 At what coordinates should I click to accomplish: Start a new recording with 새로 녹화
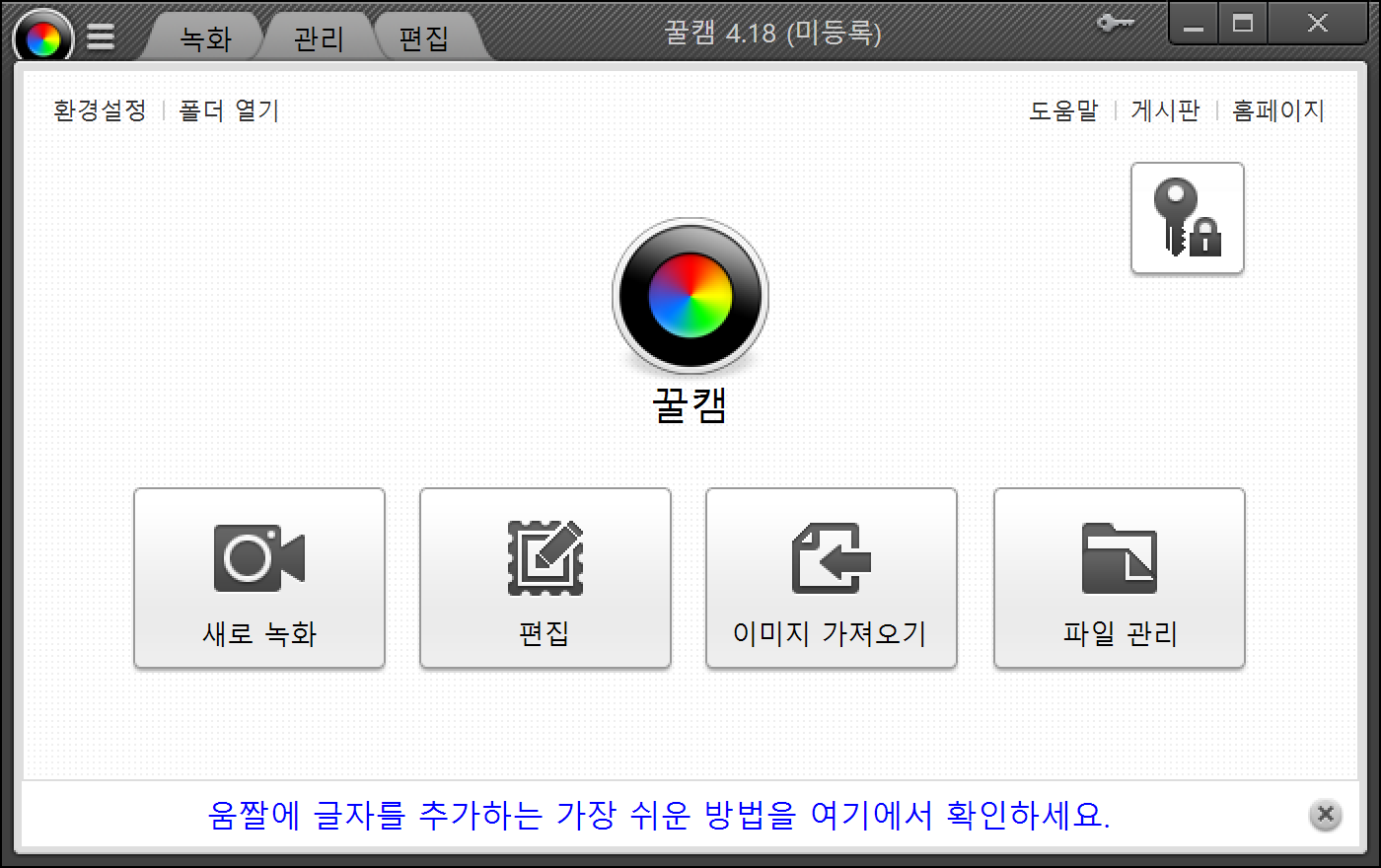[259, 578]
